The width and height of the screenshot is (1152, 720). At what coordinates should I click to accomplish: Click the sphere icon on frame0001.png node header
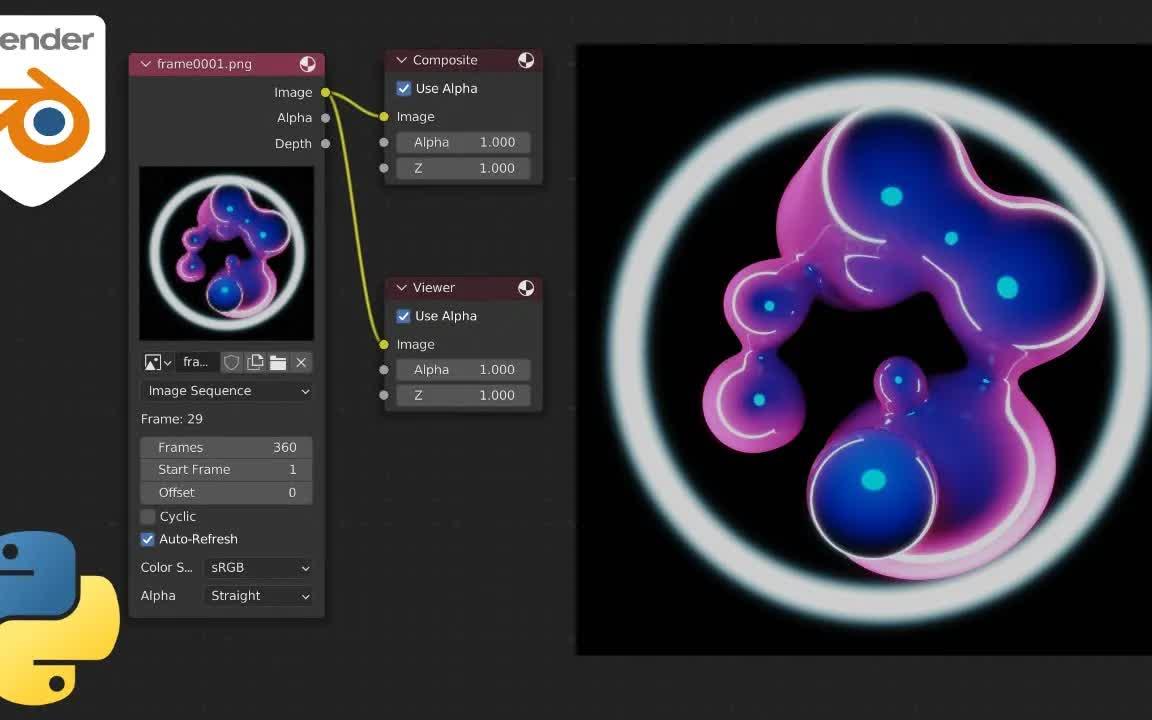308,63
